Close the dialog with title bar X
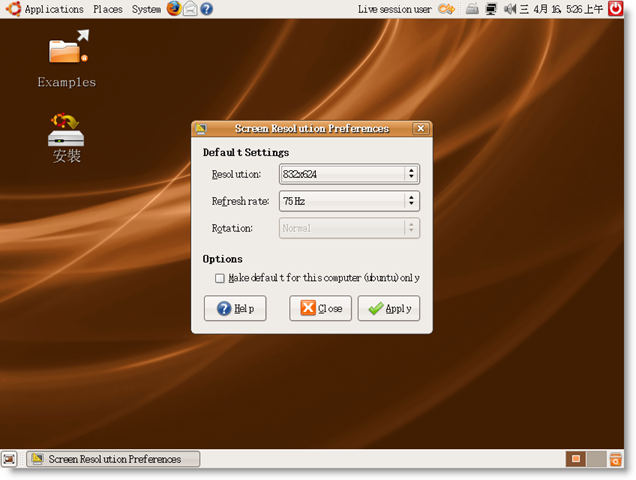636x480 pixels. click(421, 128)
